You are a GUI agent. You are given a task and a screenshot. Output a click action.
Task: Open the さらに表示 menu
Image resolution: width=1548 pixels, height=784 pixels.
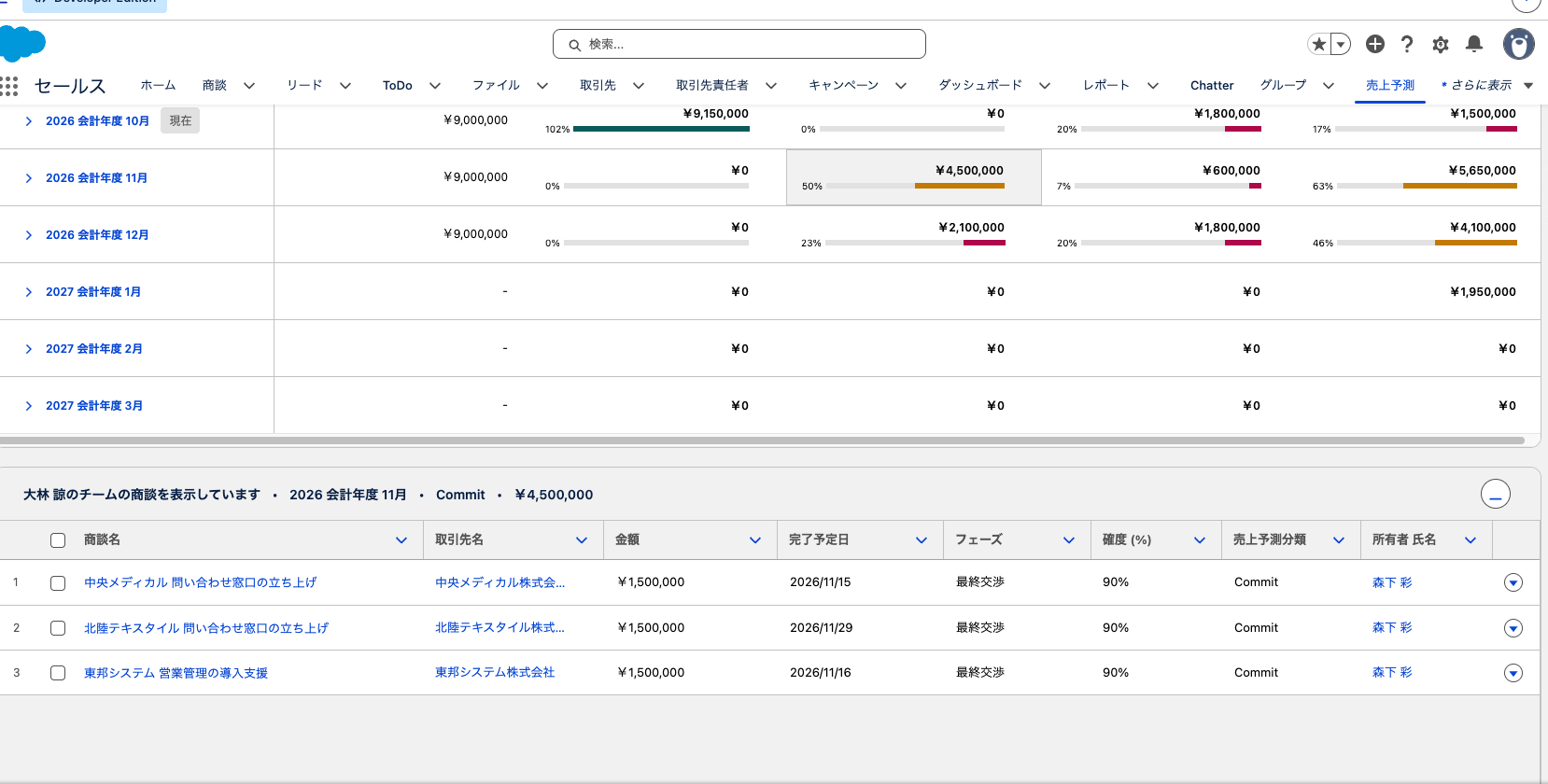point(1487,85)
